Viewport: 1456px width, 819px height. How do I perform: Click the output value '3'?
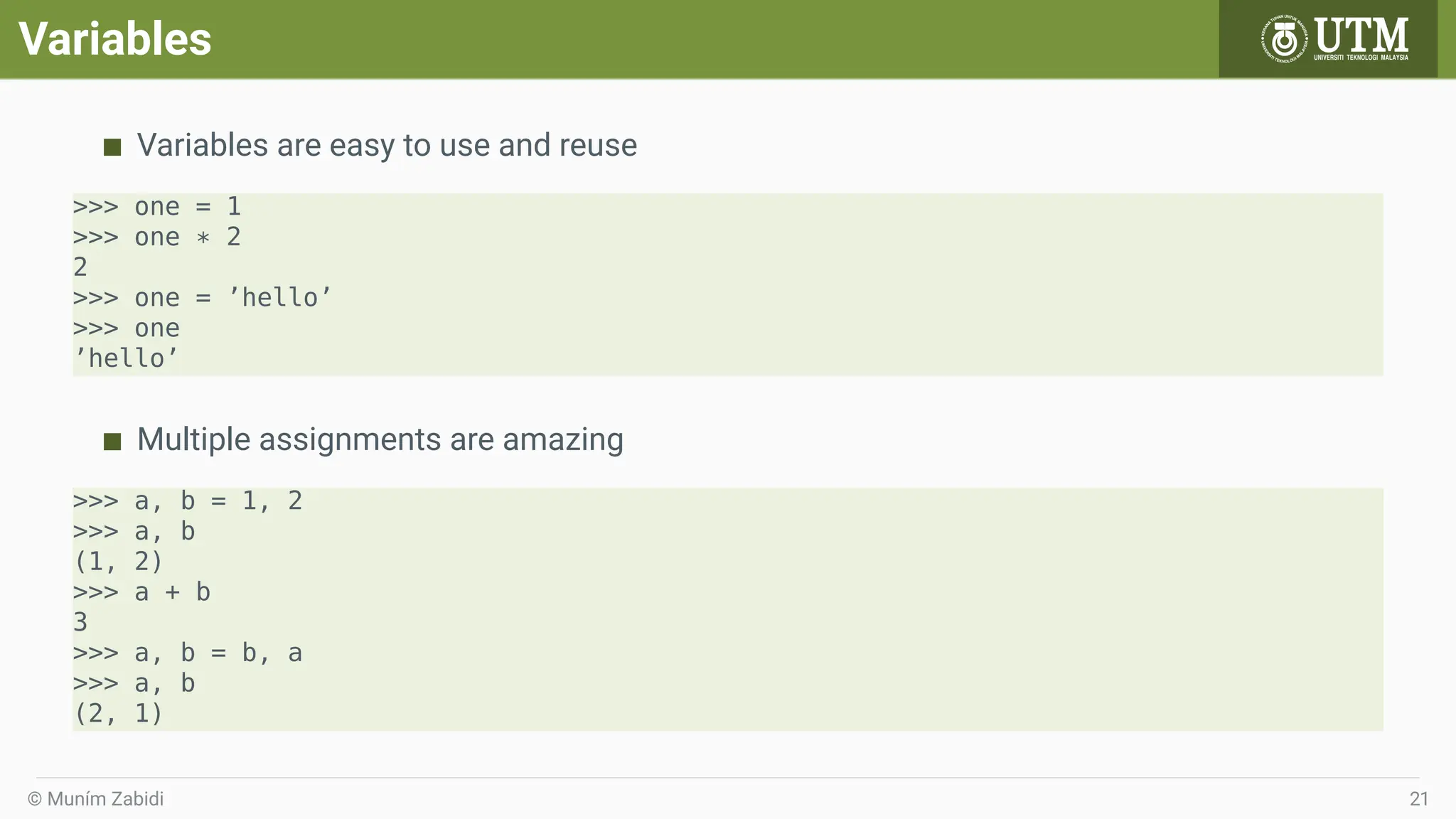click(80, 623)
